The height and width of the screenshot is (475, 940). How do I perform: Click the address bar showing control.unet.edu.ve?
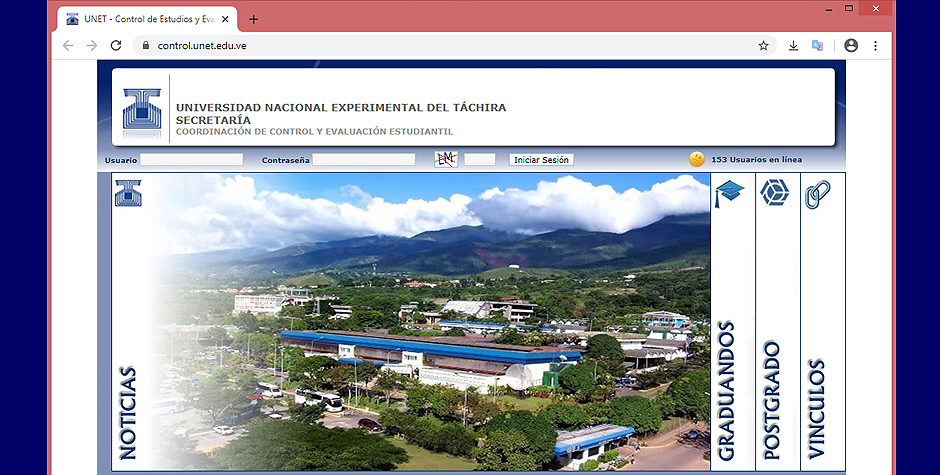point(454,46)
